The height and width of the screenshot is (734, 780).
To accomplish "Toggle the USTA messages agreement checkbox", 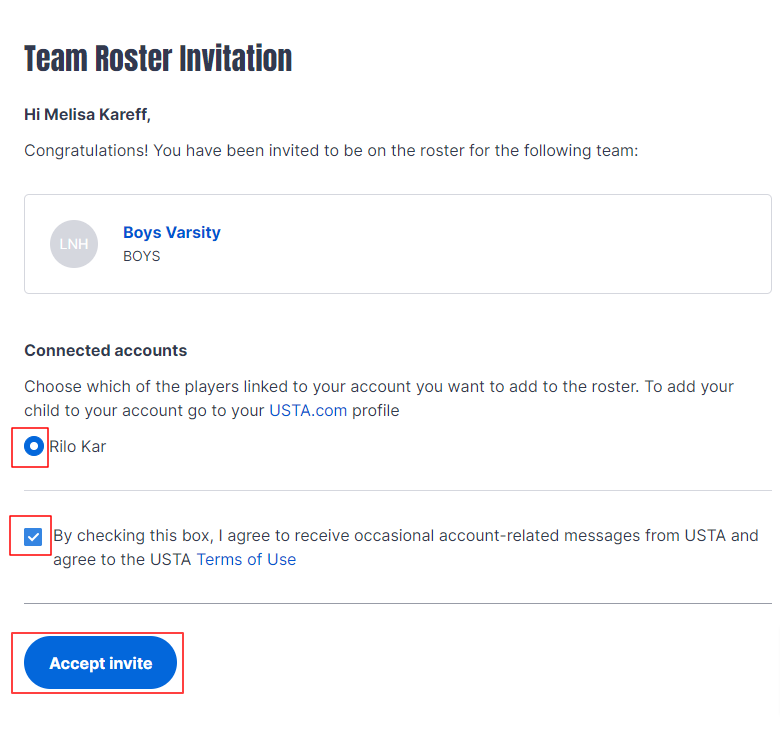I will pos(33,537).
